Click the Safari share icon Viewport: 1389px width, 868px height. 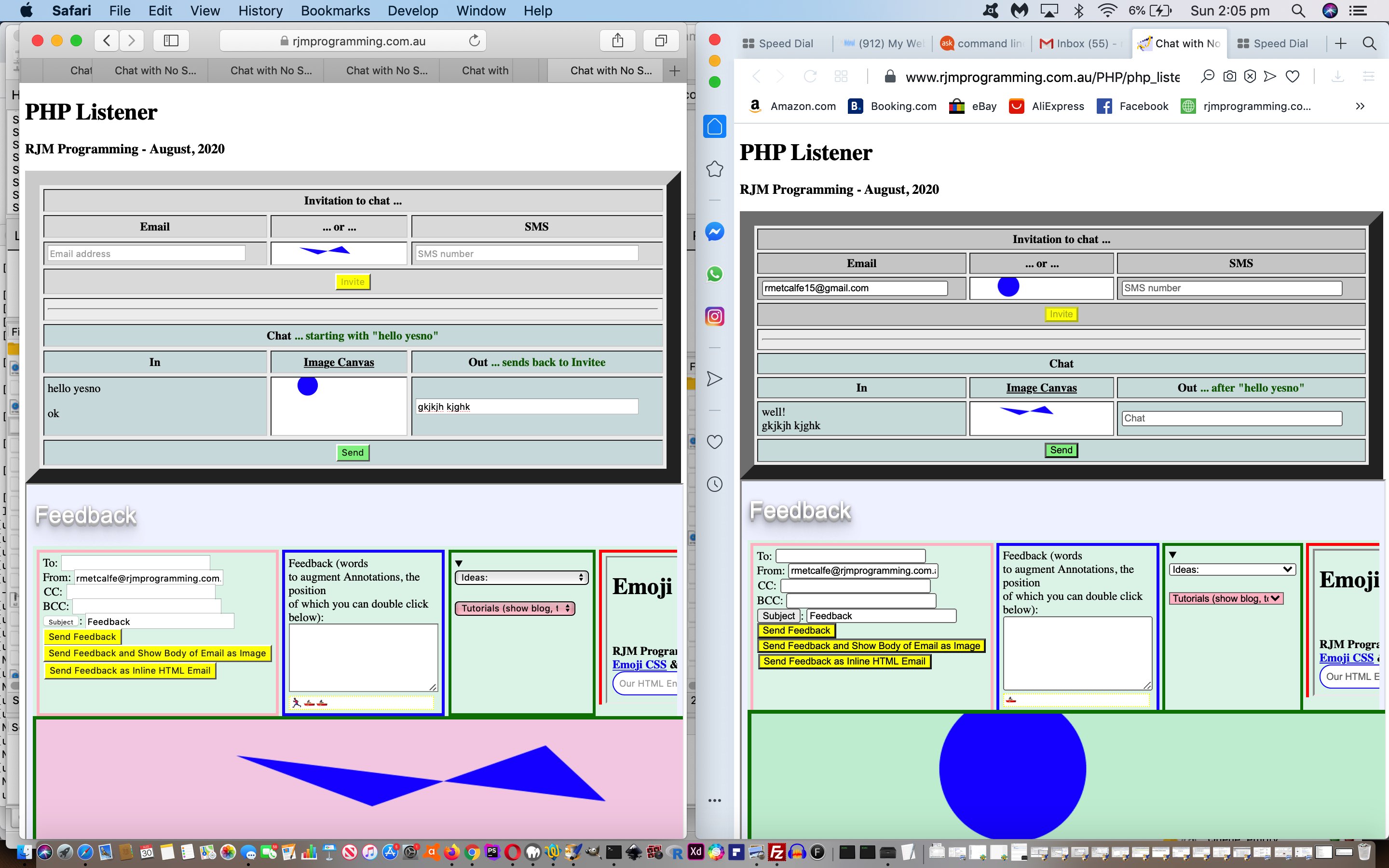point(618,41)
